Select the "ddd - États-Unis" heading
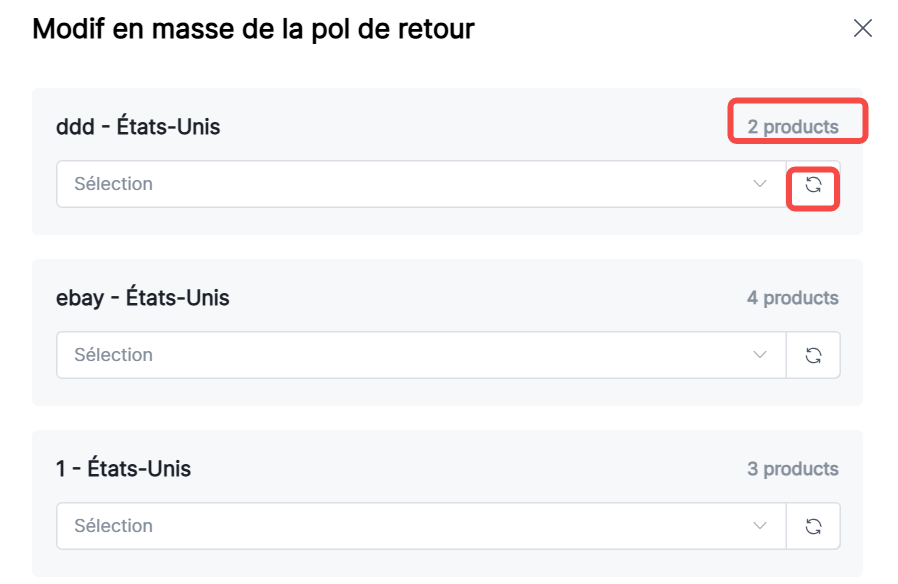The image size is (898, 584). (138, 127)
